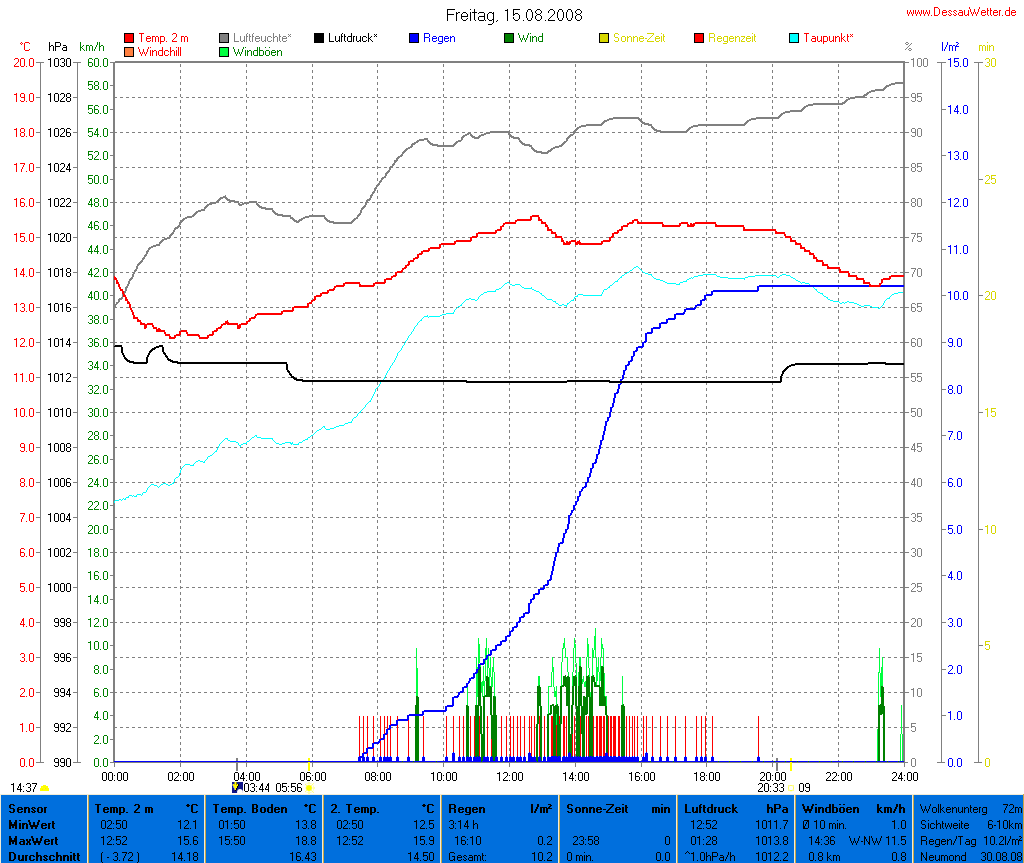This screenshot has width=1024, height=863.
Task: Open the www.DessauWetter.de link
Action: 962,12
